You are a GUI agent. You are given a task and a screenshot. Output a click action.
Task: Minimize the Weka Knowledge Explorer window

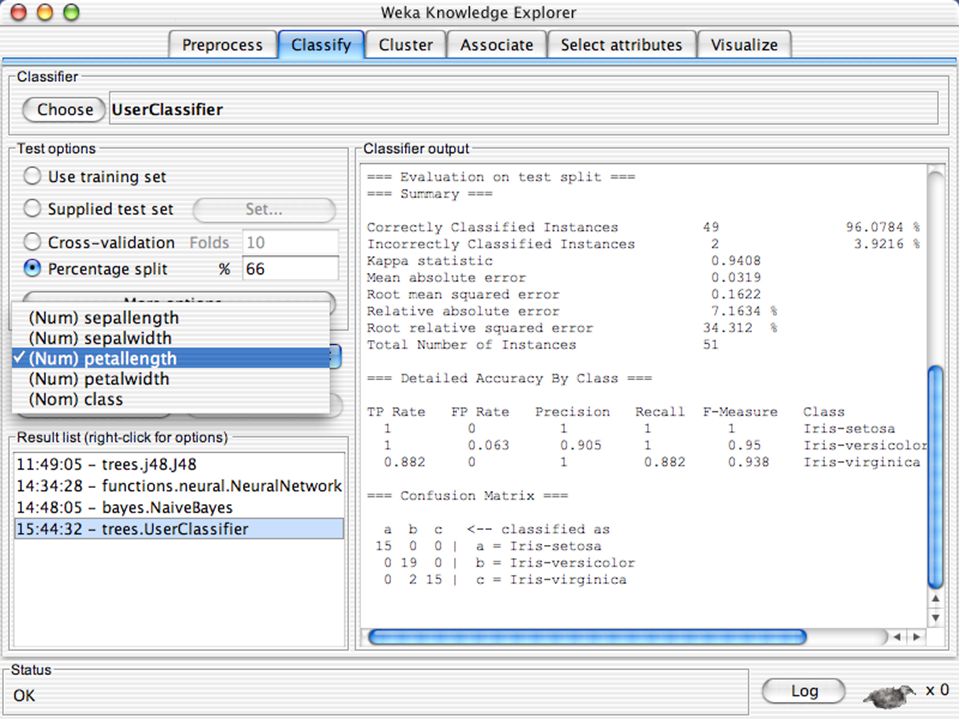pos(45,12)
